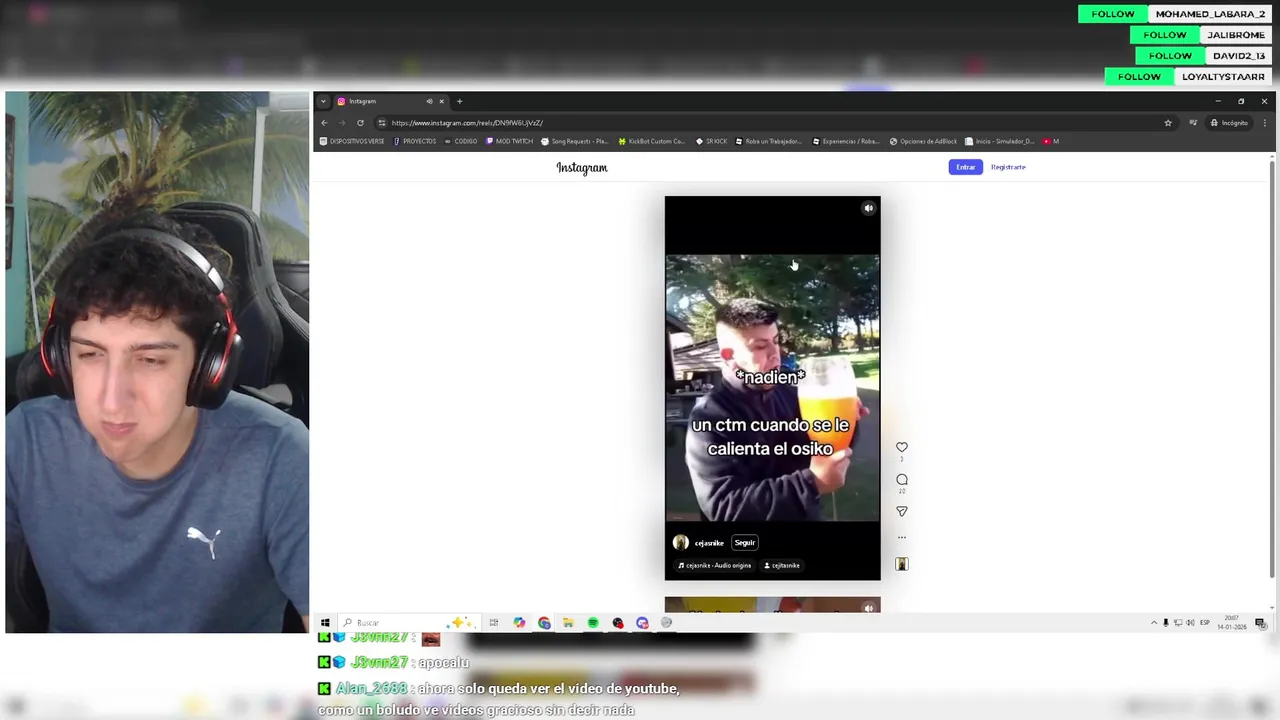
Task: Open the cejasnike username link
Action: tap(709, 543)
